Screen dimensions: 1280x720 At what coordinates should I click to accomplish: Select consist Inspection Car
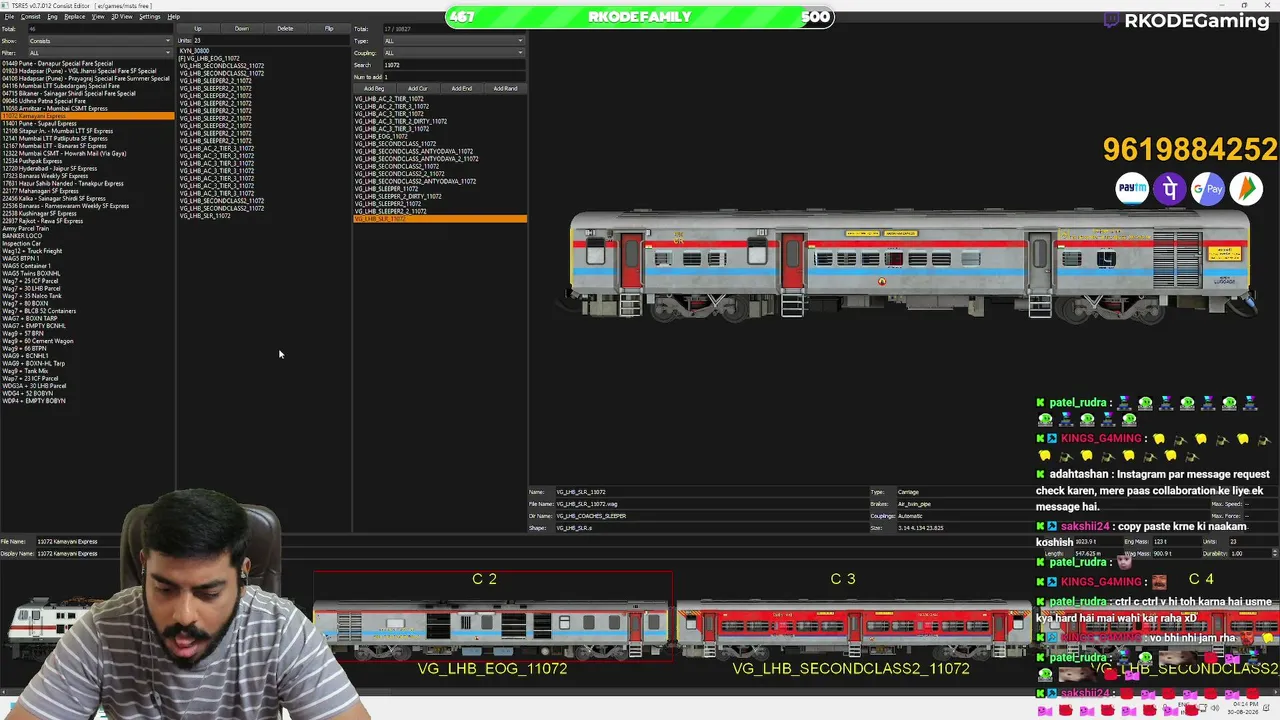point(21,244)
